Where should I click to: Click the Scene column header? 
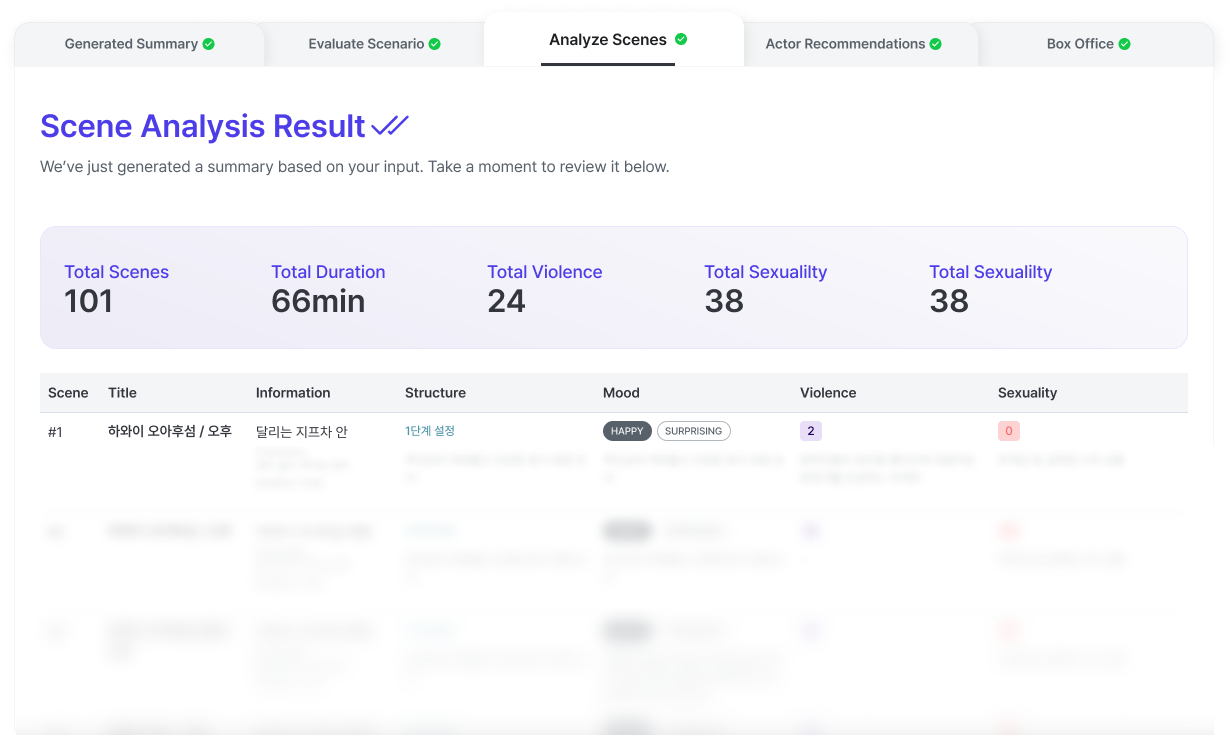[x=68, y=393]
